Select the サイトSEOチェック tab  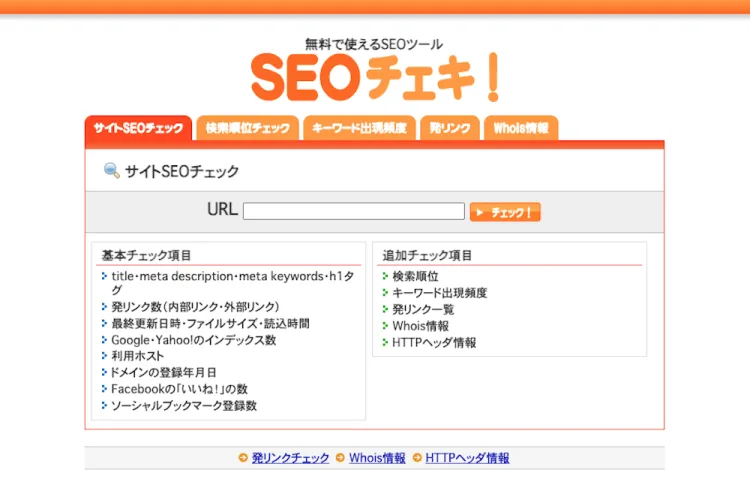coord(138,128)
